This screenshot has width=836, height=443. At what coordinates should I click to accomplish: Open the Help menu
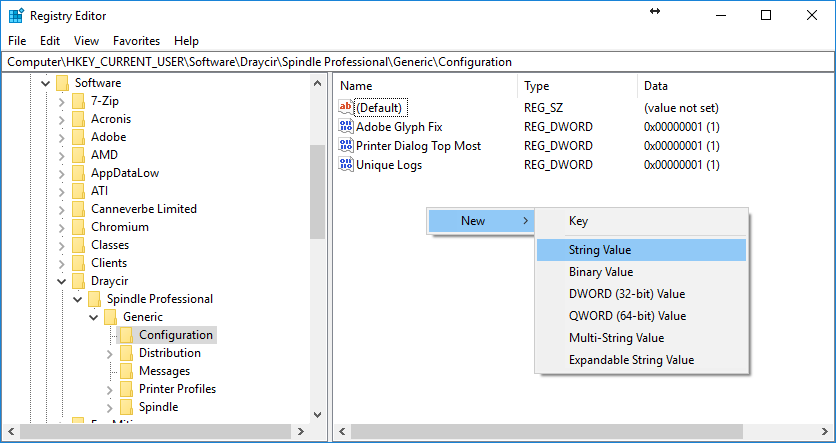click(186, 41)
